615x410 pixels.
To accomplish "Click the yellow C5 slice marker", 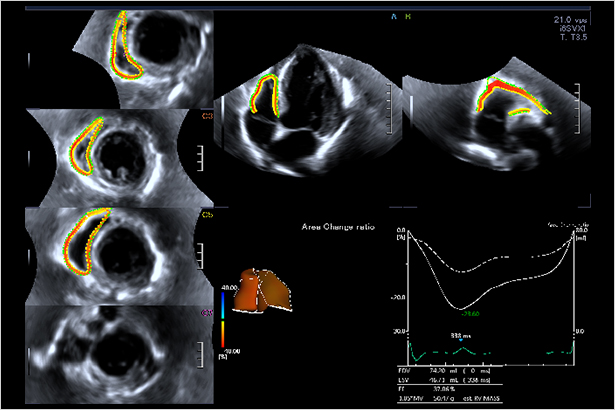I will [208, 214].
